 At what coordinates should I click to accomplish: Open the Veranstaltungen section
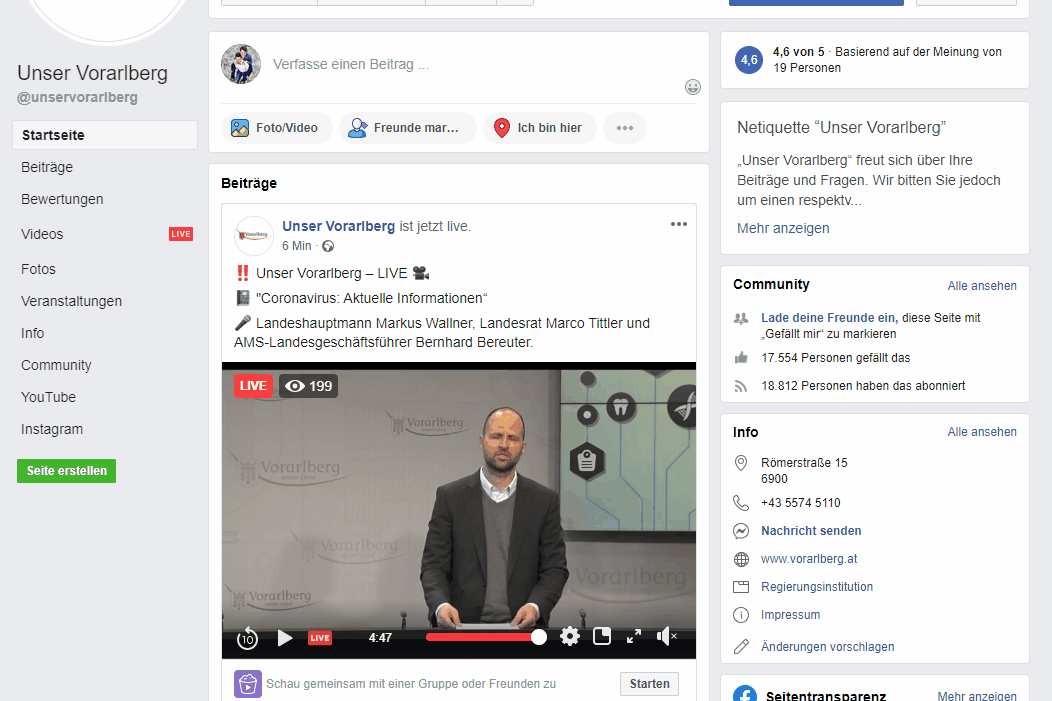click(x=72, y=301)
